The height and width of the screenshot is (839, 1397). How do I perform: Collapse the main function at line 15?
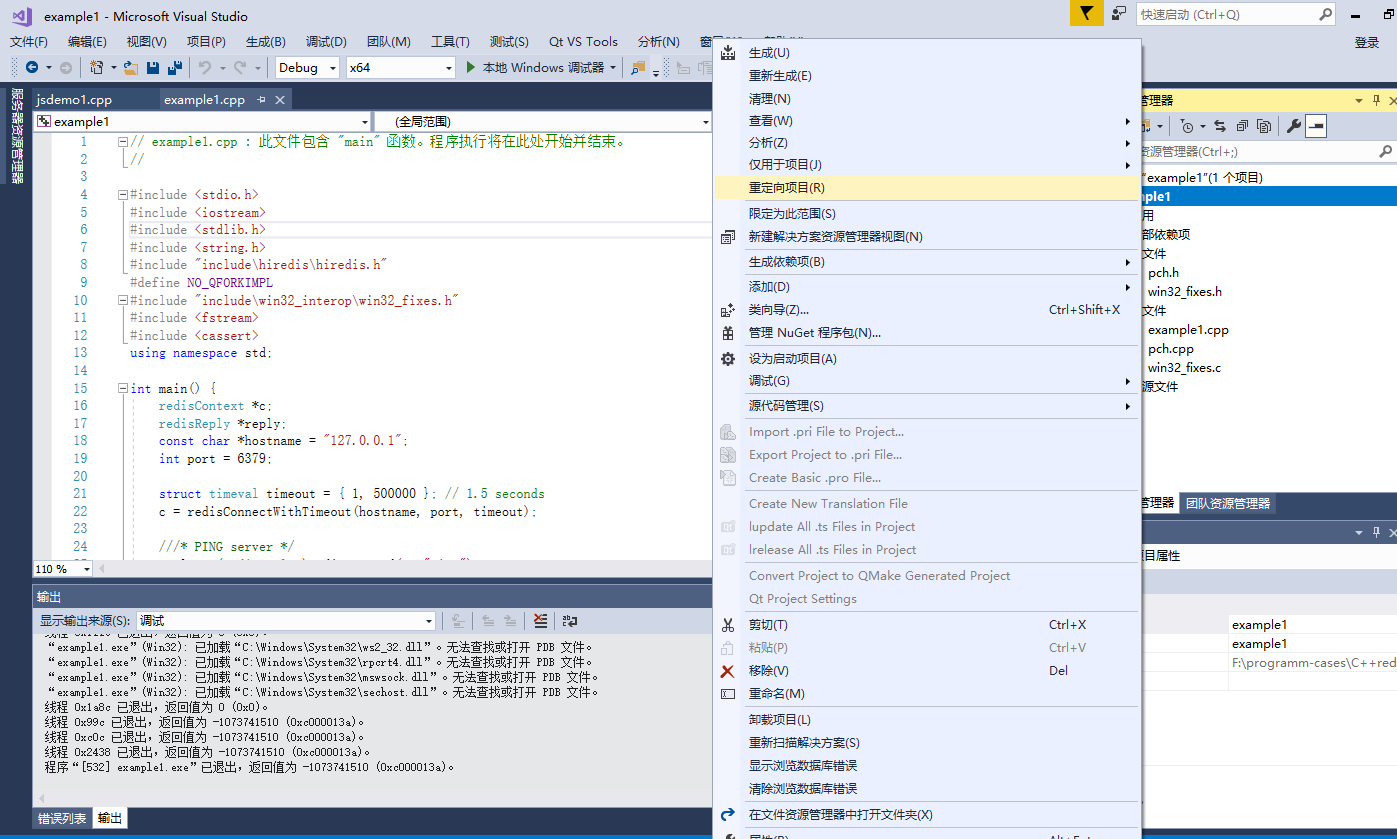(x=122, y=387)
